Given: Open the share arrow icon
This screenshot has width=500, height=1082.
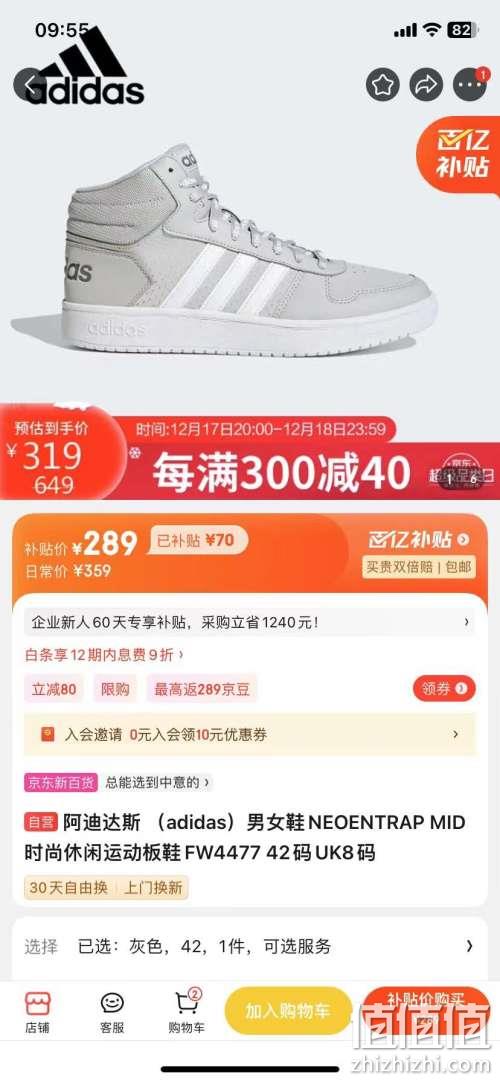Looking at the screenshot, I should (x=426, y=85).
